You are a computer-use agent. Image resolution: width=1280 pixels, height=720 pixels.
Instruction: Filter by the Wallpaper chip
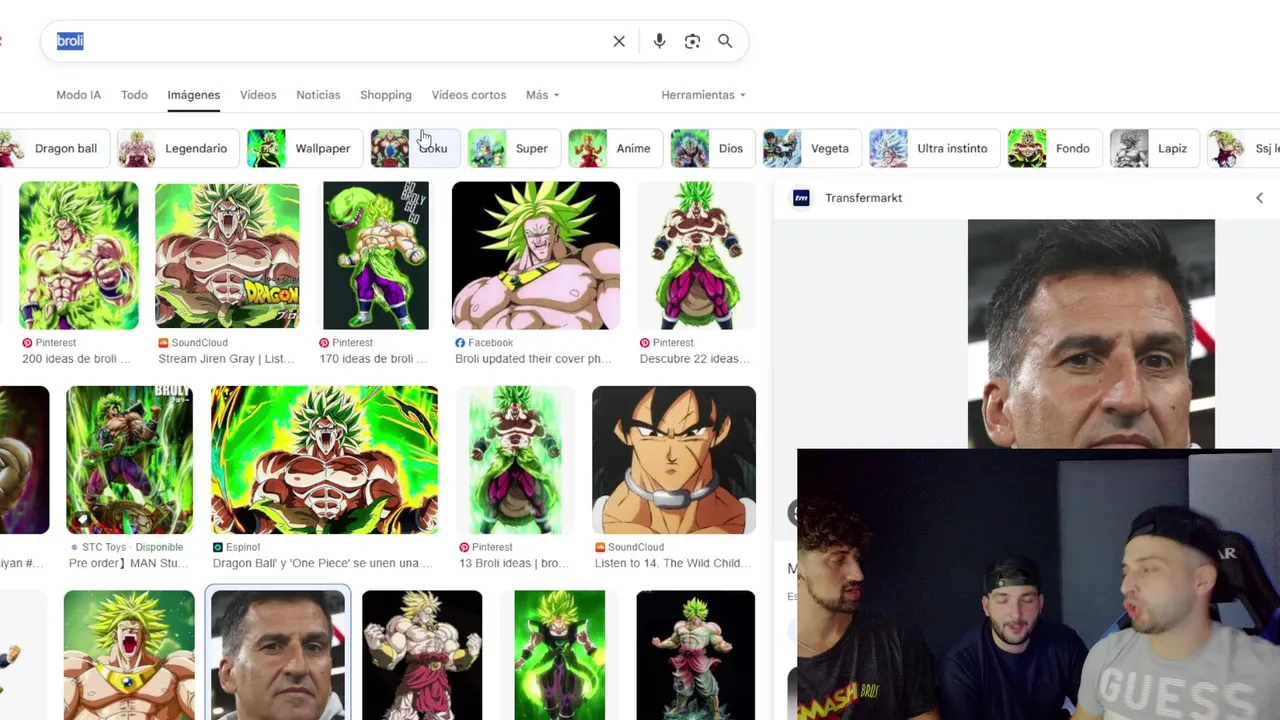pos(304,148)
